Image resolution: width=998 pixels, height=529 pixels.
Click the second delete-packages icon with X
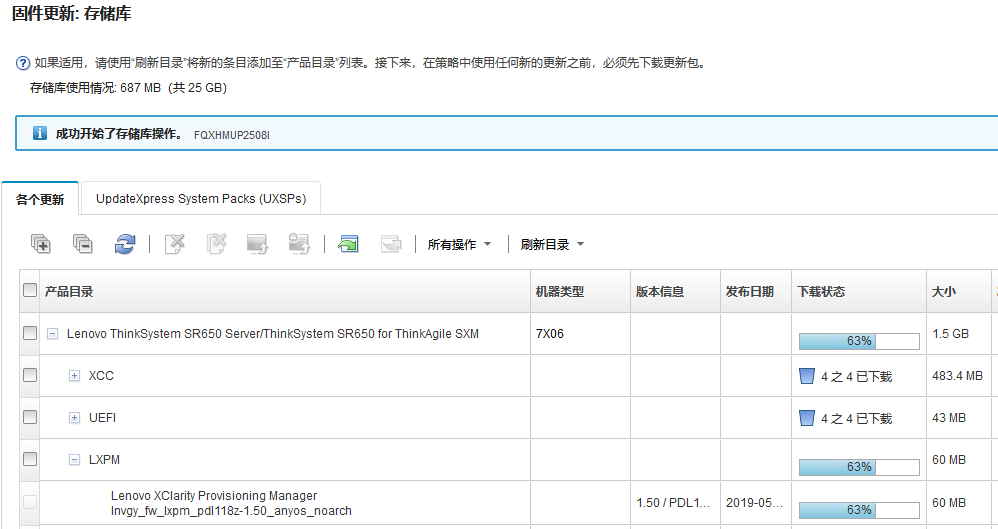pos(216,244)
